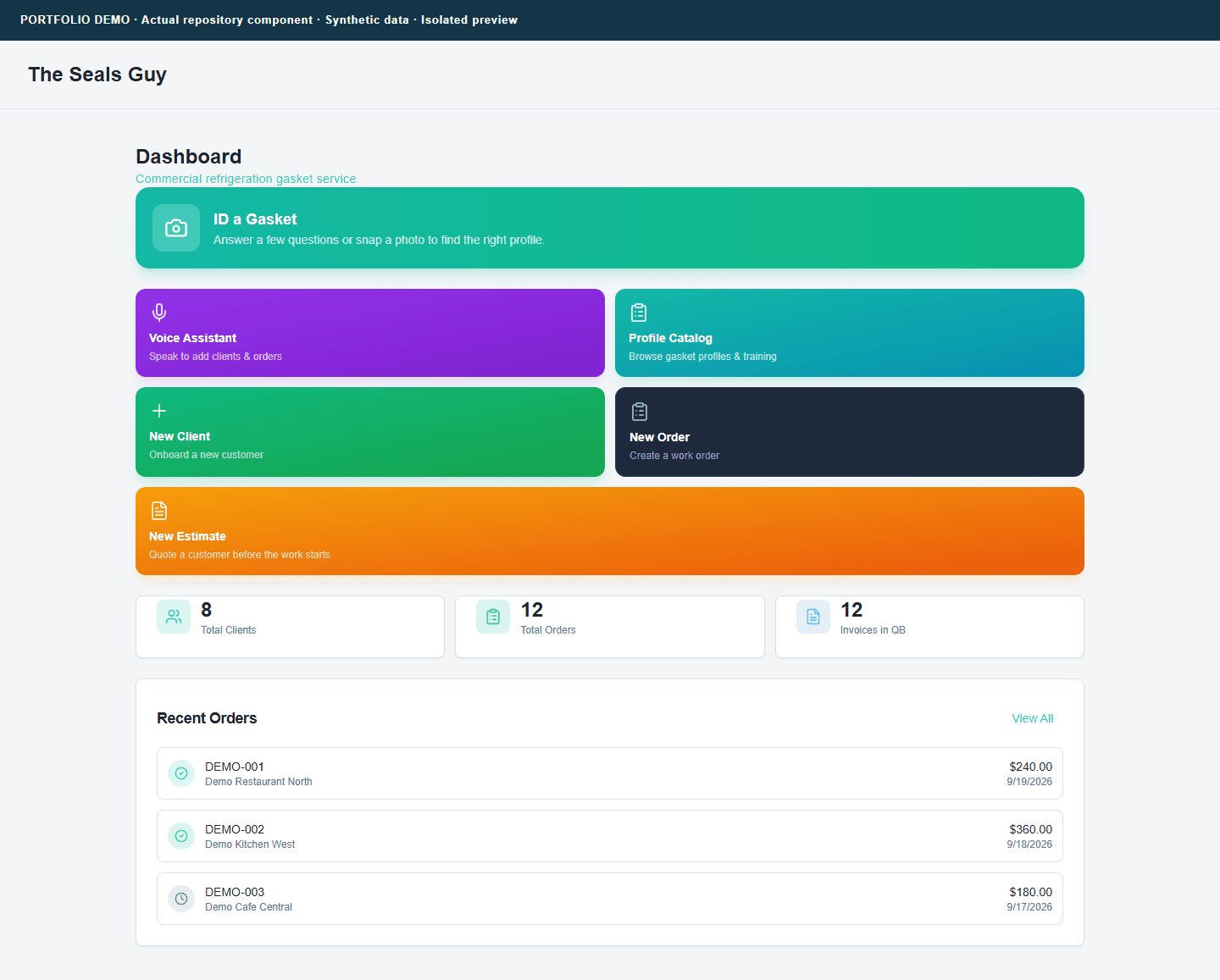The width and height of the screenshot is (1220, 980).
Task: Click Demo Kitchen West client name
Action: (250, 844)
